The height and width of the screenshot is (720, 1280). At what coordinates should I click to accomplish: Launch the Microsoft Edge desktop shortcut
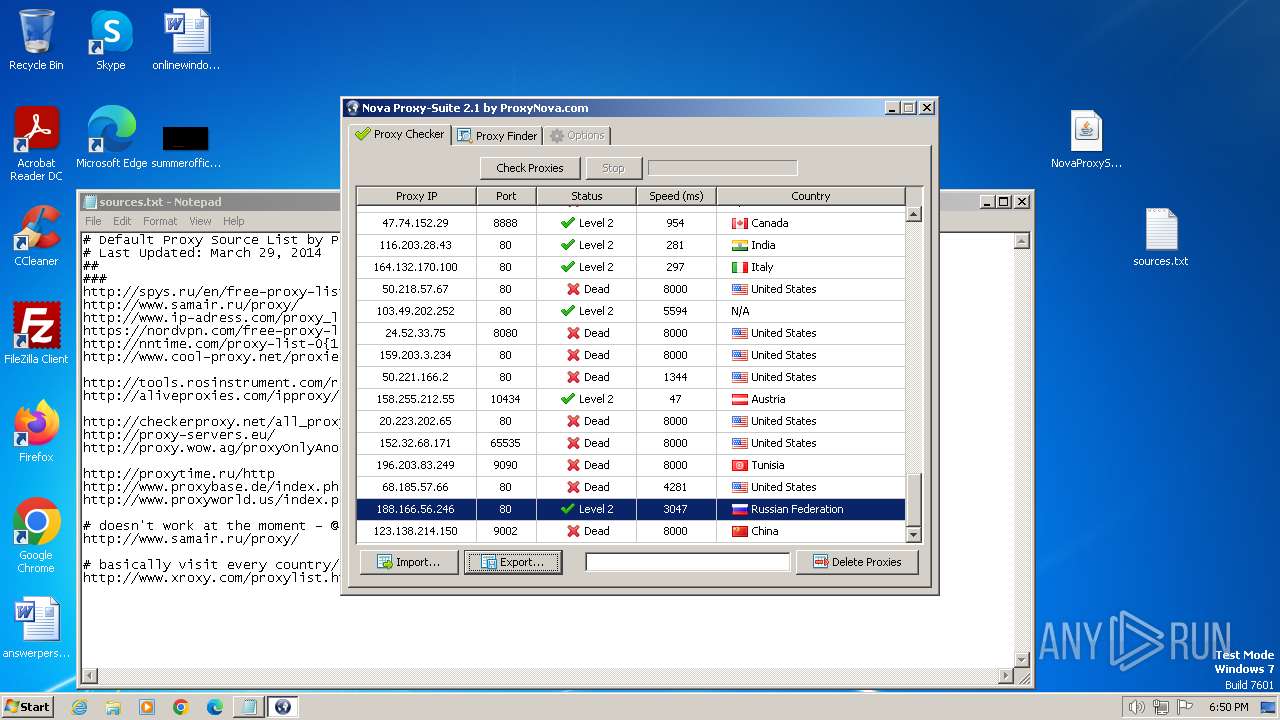click(x=111, y=138)
